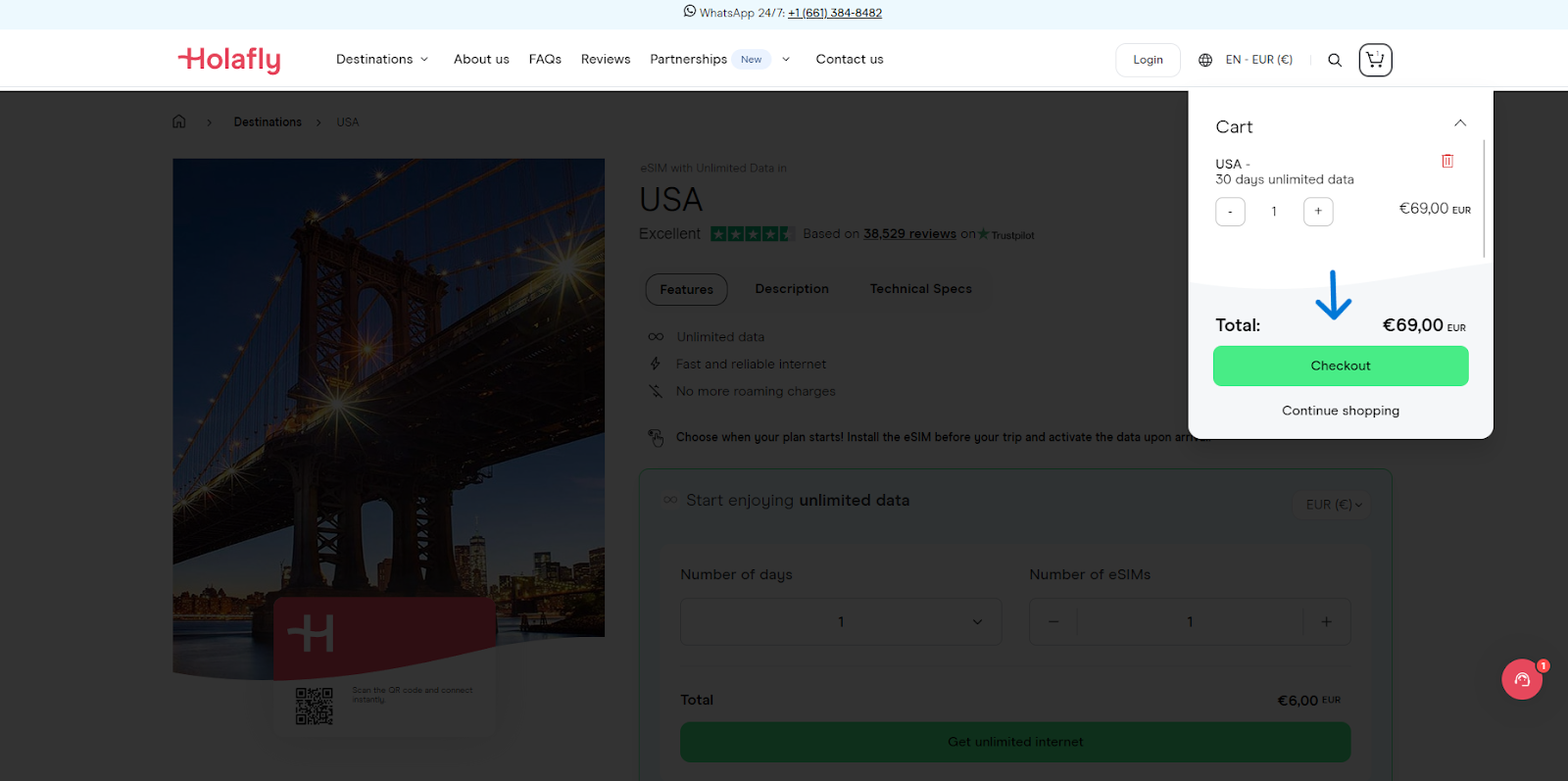Open About us page
The height and width of the screenshot is (781, 1568).
coord(481,60)
